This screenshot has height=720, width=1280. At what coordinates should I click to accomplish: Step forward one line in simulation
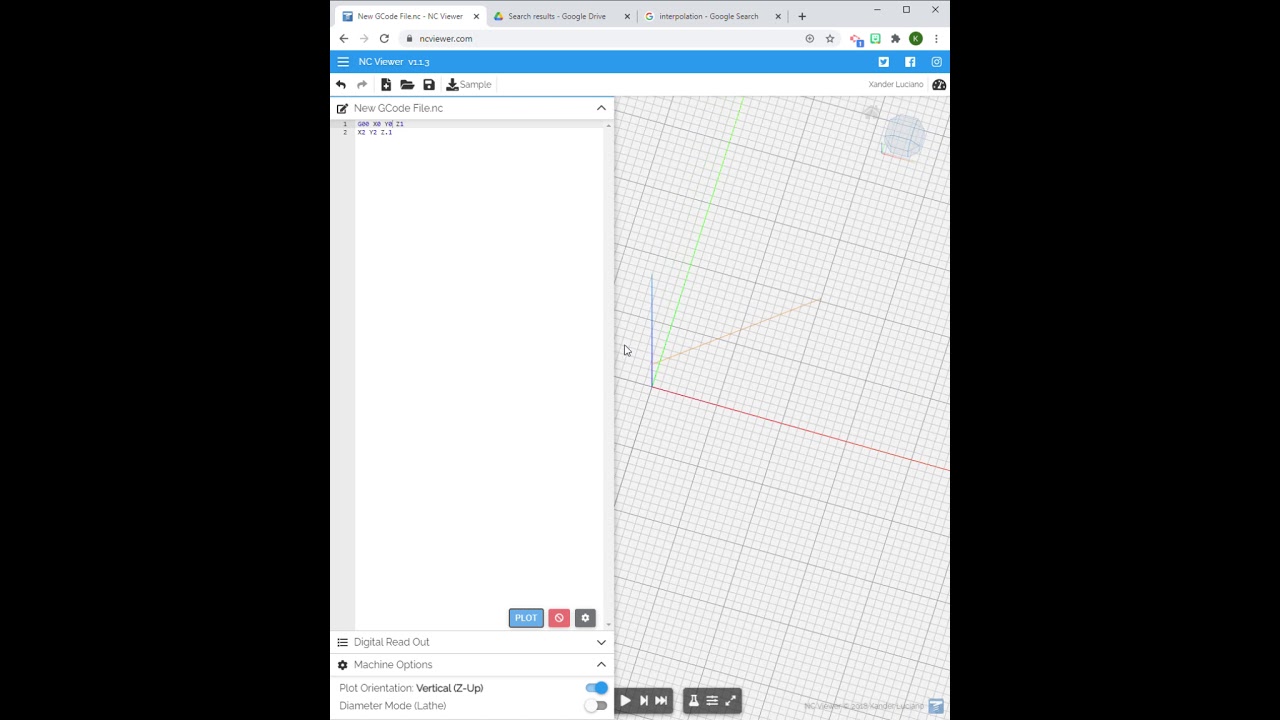point(643,701)
